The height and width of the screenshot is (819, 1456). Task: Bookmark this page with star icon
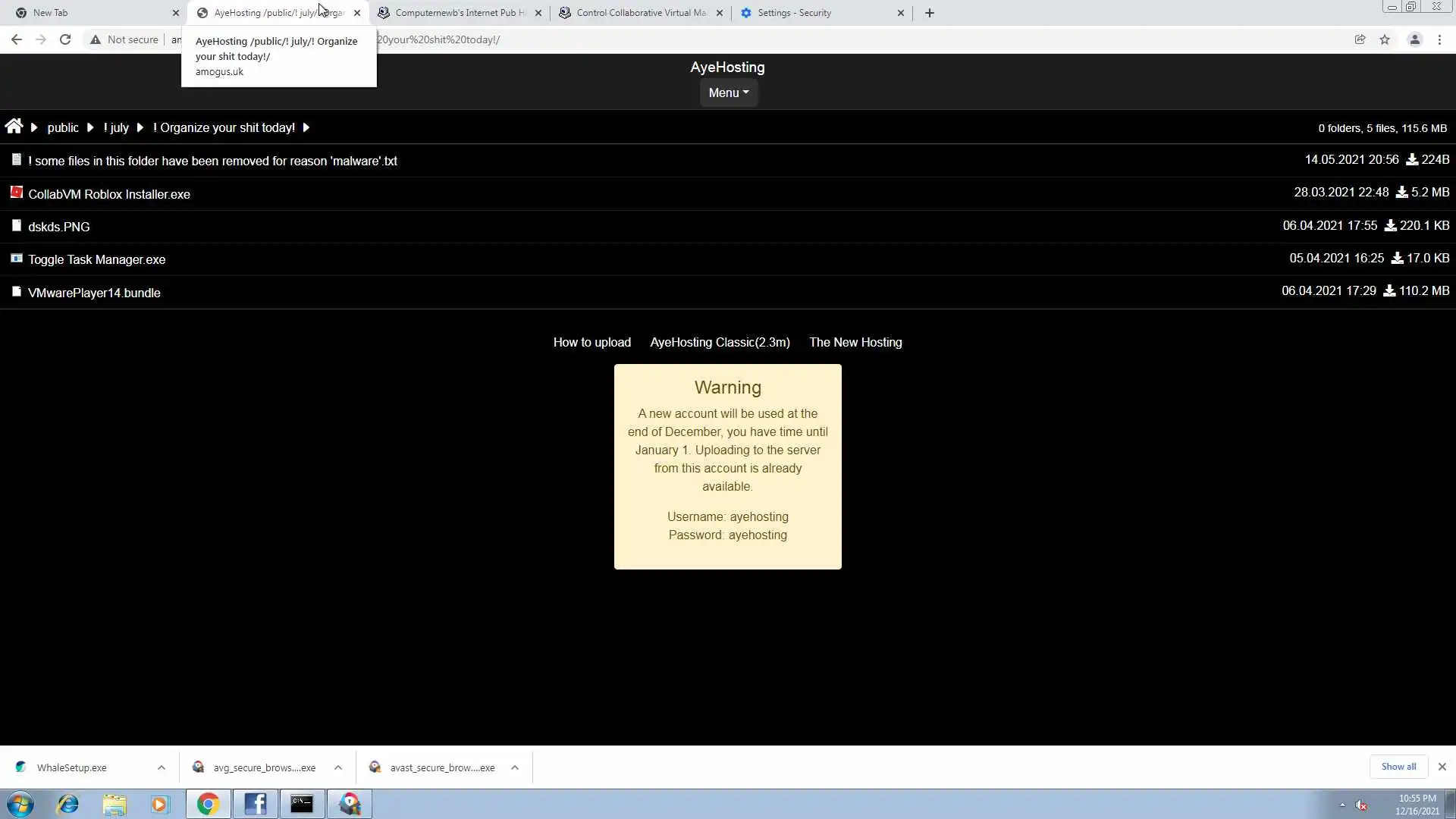(1385, 39)
